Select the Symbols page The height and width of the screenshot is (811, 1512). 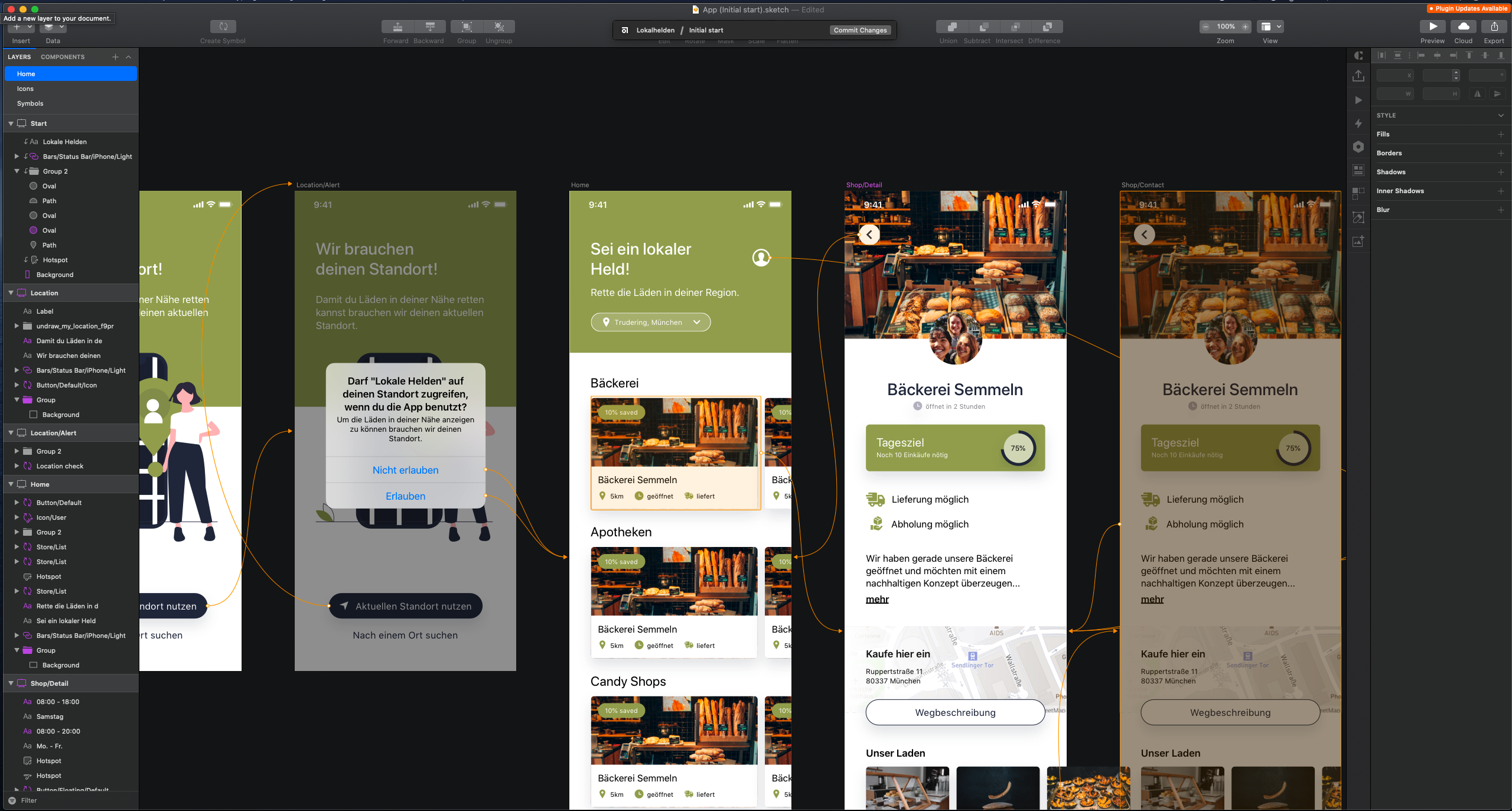[x=30, y=103]
